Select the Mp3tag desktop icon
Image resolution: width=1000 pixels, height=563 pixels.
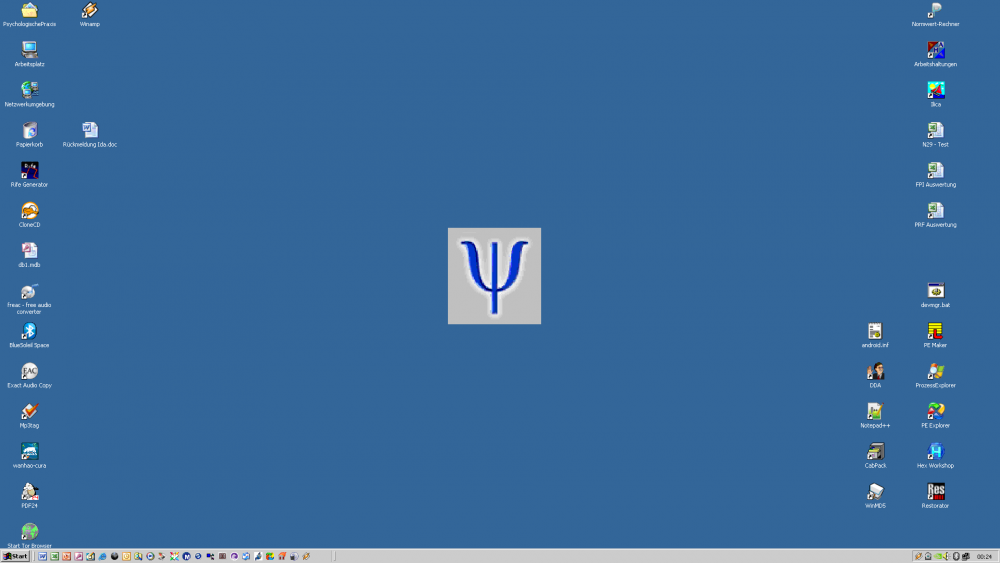coord(29,416)
